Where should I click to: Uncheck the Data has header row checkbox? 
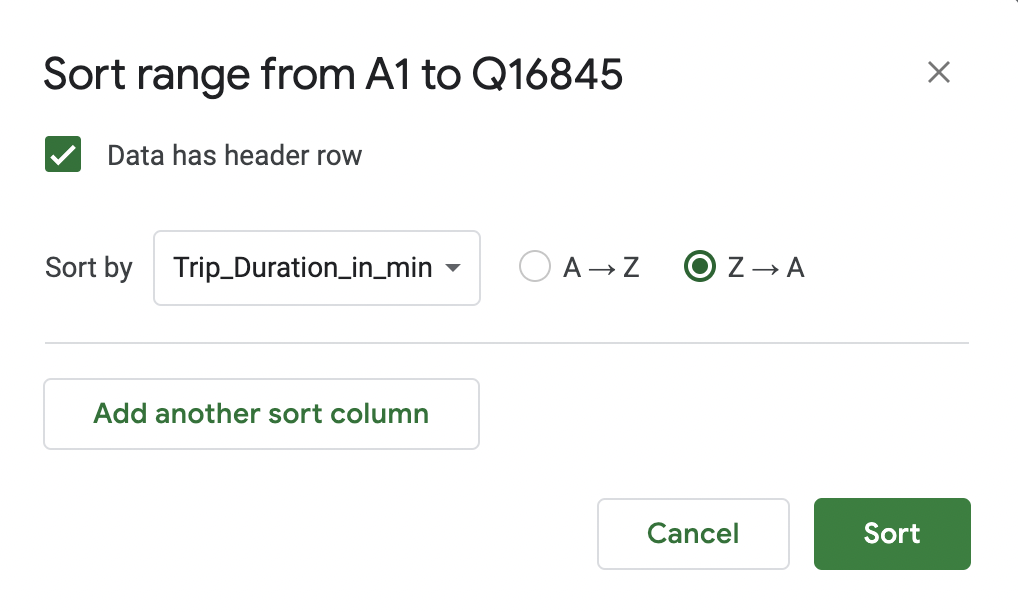click(x=63, y=156)
